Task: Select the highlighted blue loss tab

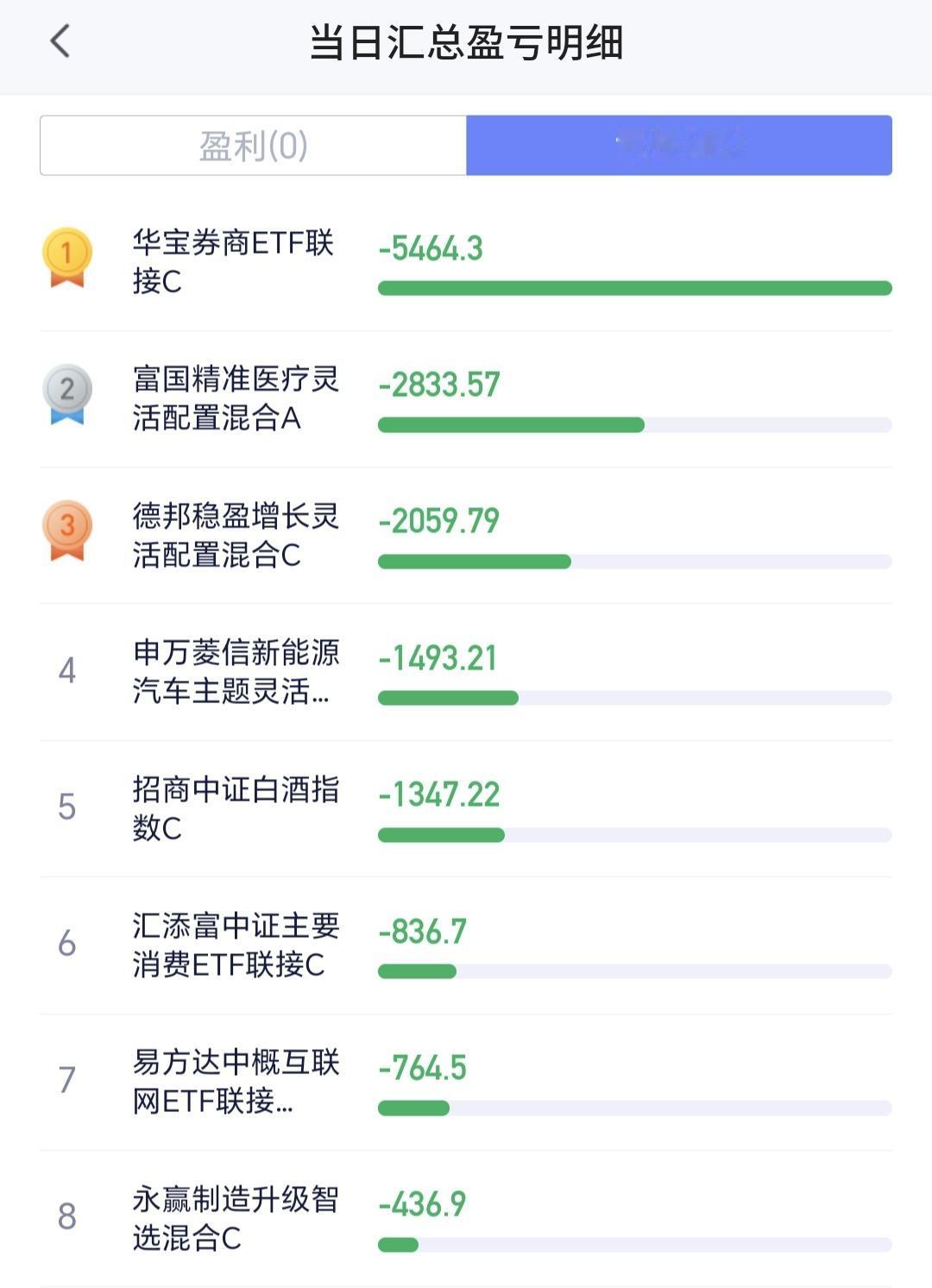Action: [679, 146]
